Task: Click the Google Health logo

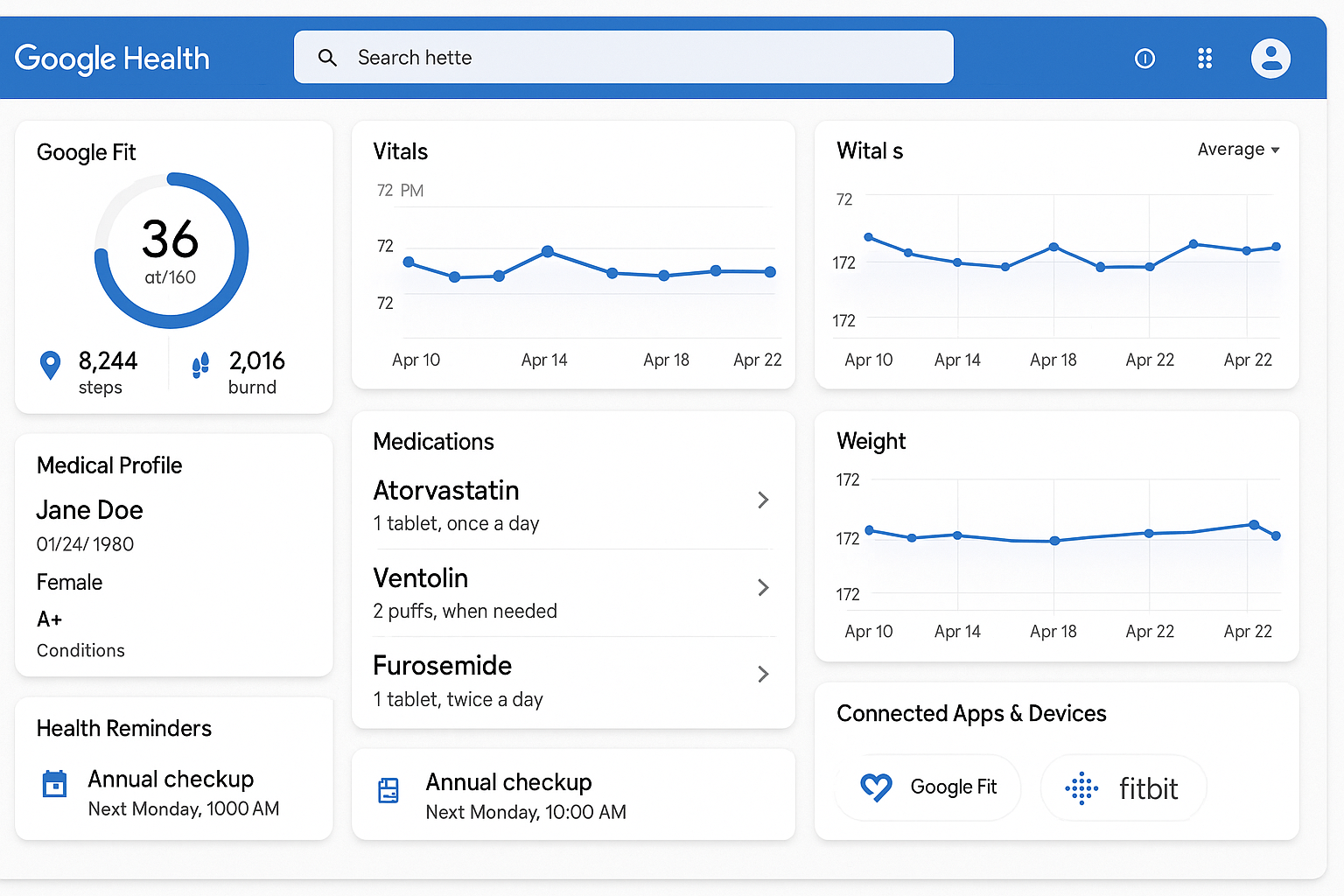Action: pyautogui.click(x=112, y=58)
